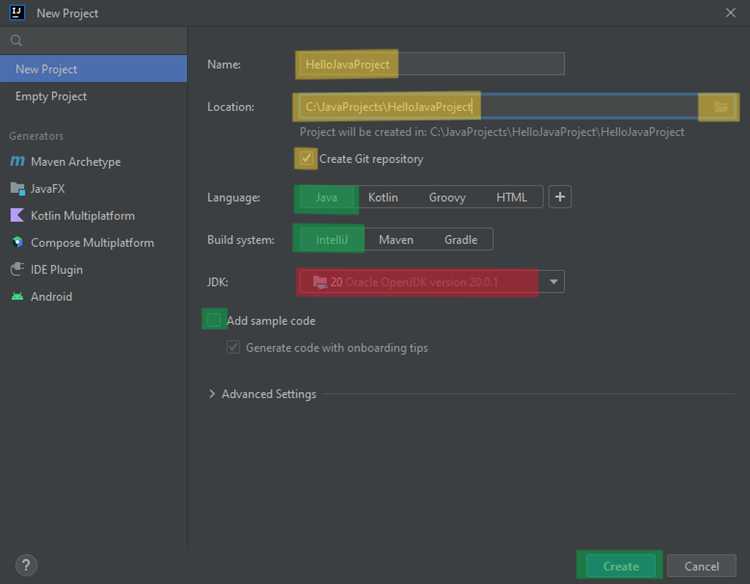Select Empty Project in sidebar
The width and height of the screenshot is (750, 584).
click(51, 97)
